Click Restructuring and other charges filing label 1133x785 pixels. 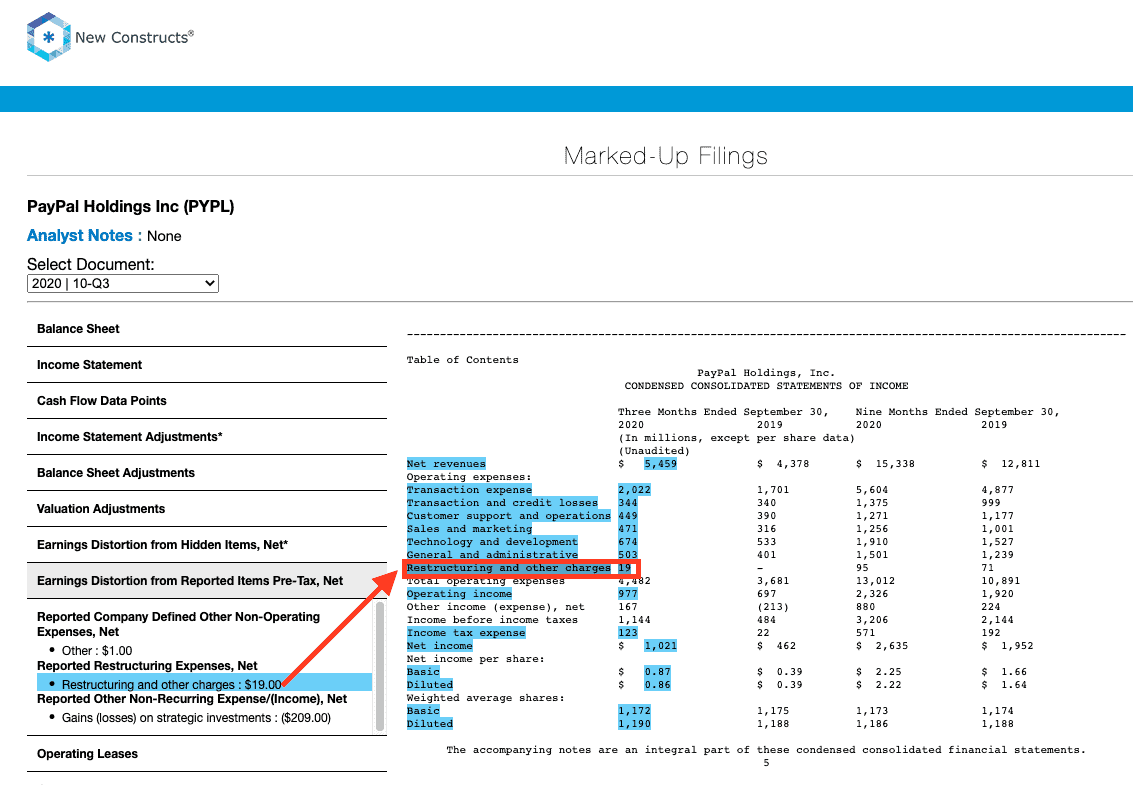coord(509,568)
